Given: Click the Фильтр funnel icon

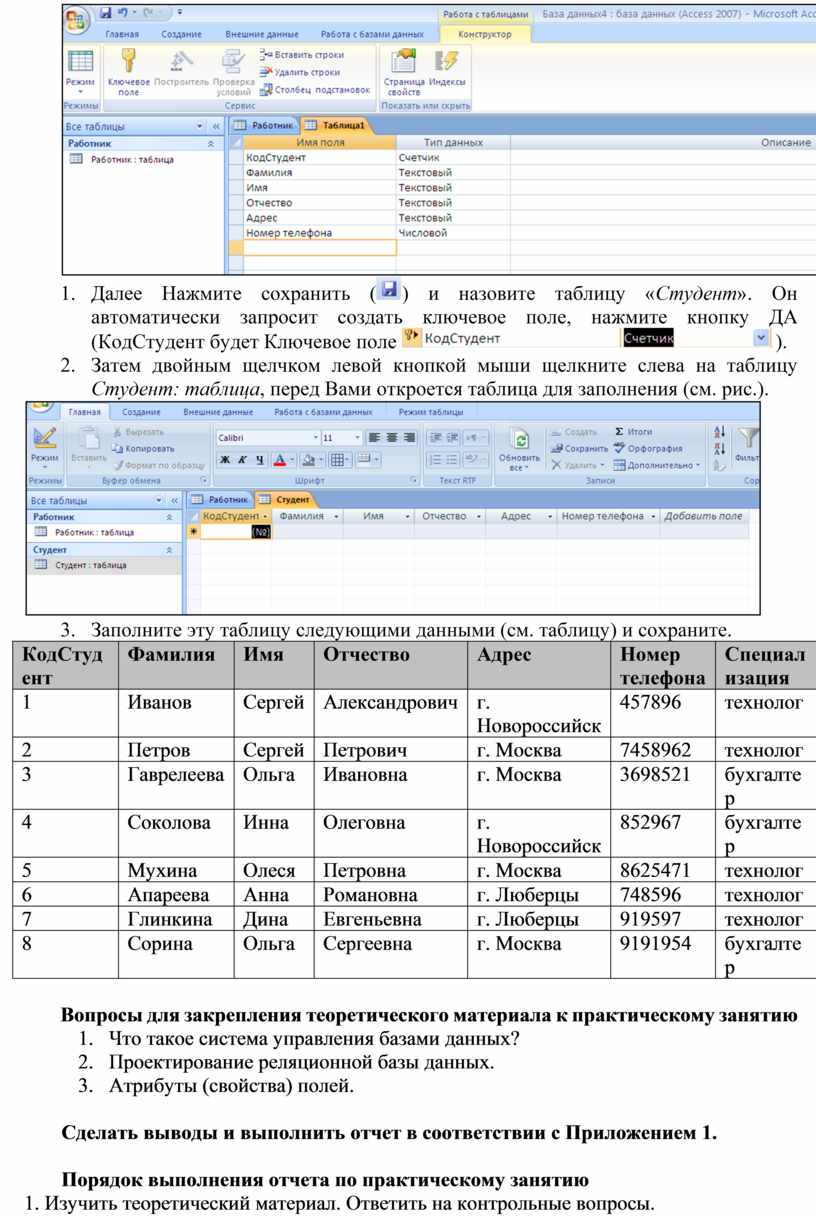Looking at the screenshot, I should tap(748, 438).
